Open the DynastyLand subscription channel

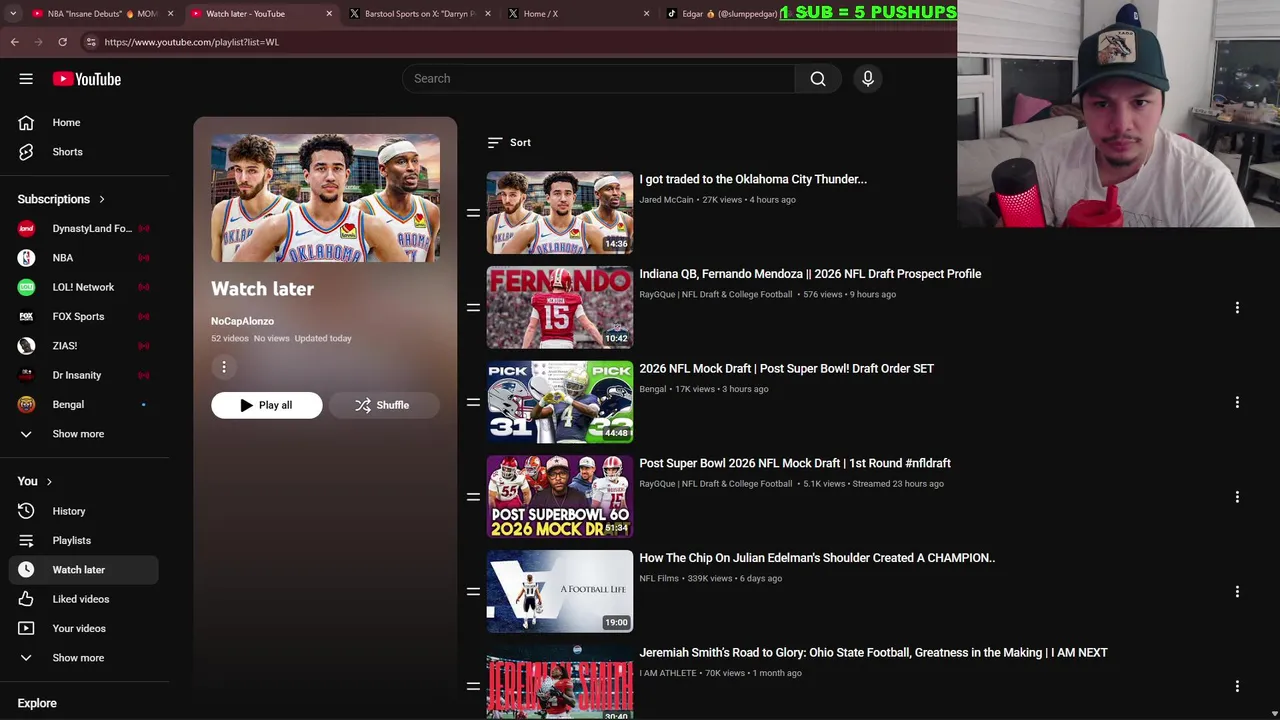(x=84, y=228)
